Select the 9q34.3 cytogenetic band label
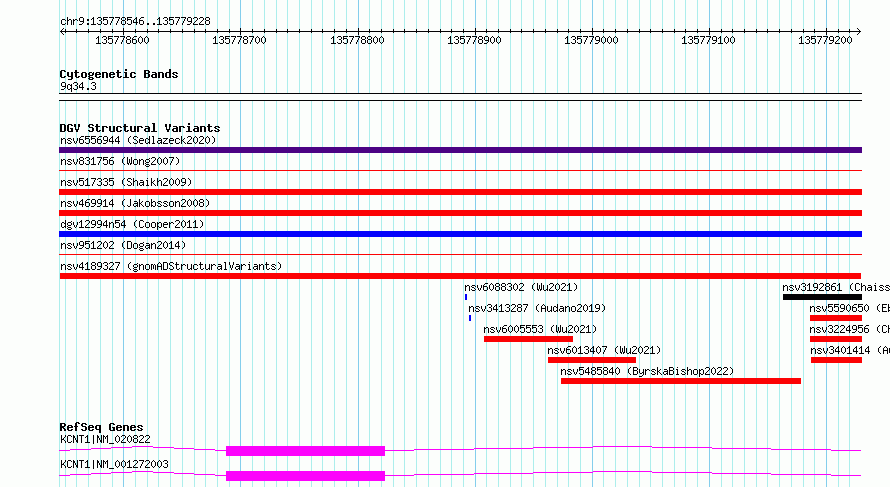The image size is (890, 487). 78,86
